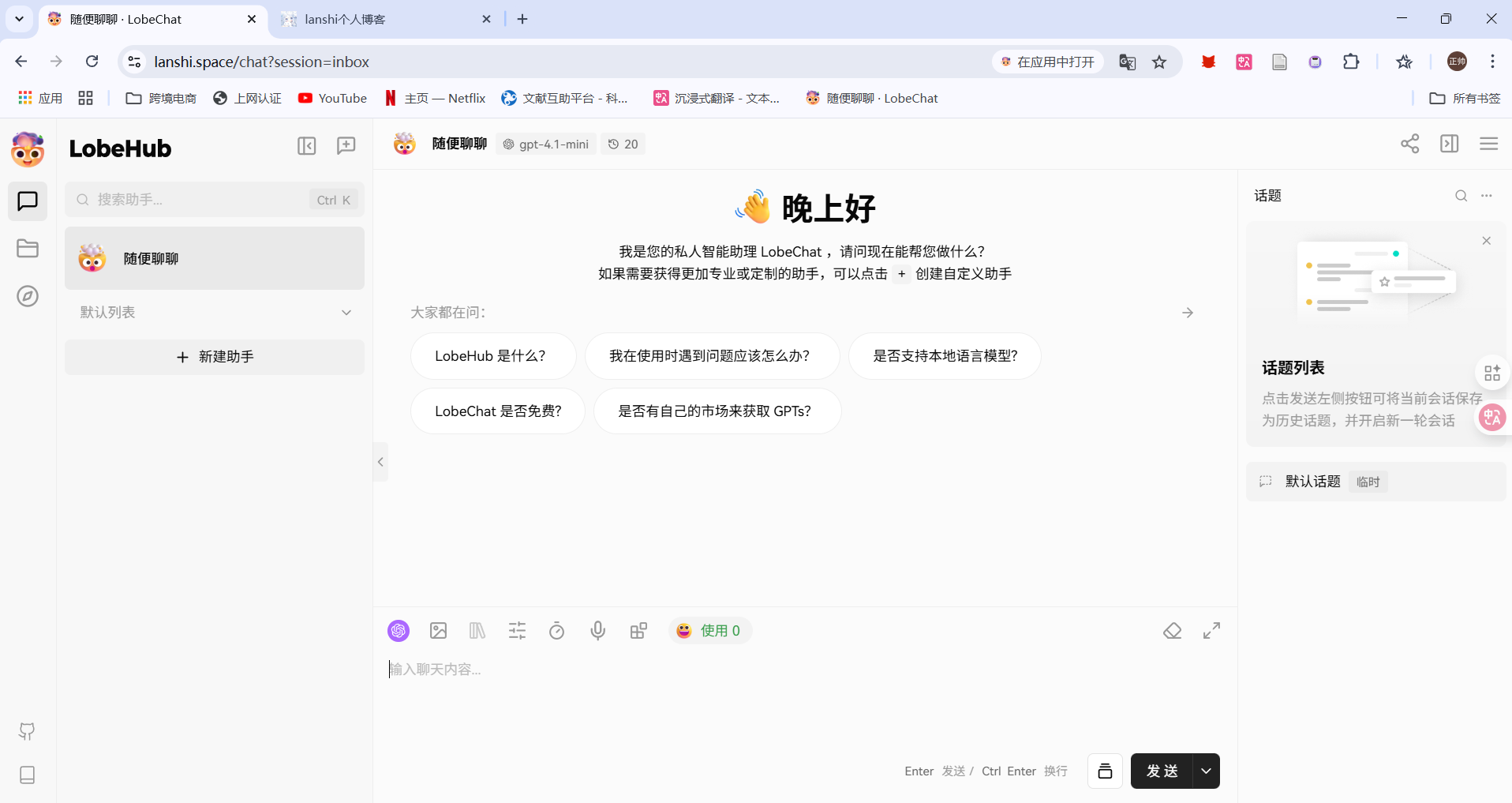Click the new chat plus bubble icon

[346, 146]
